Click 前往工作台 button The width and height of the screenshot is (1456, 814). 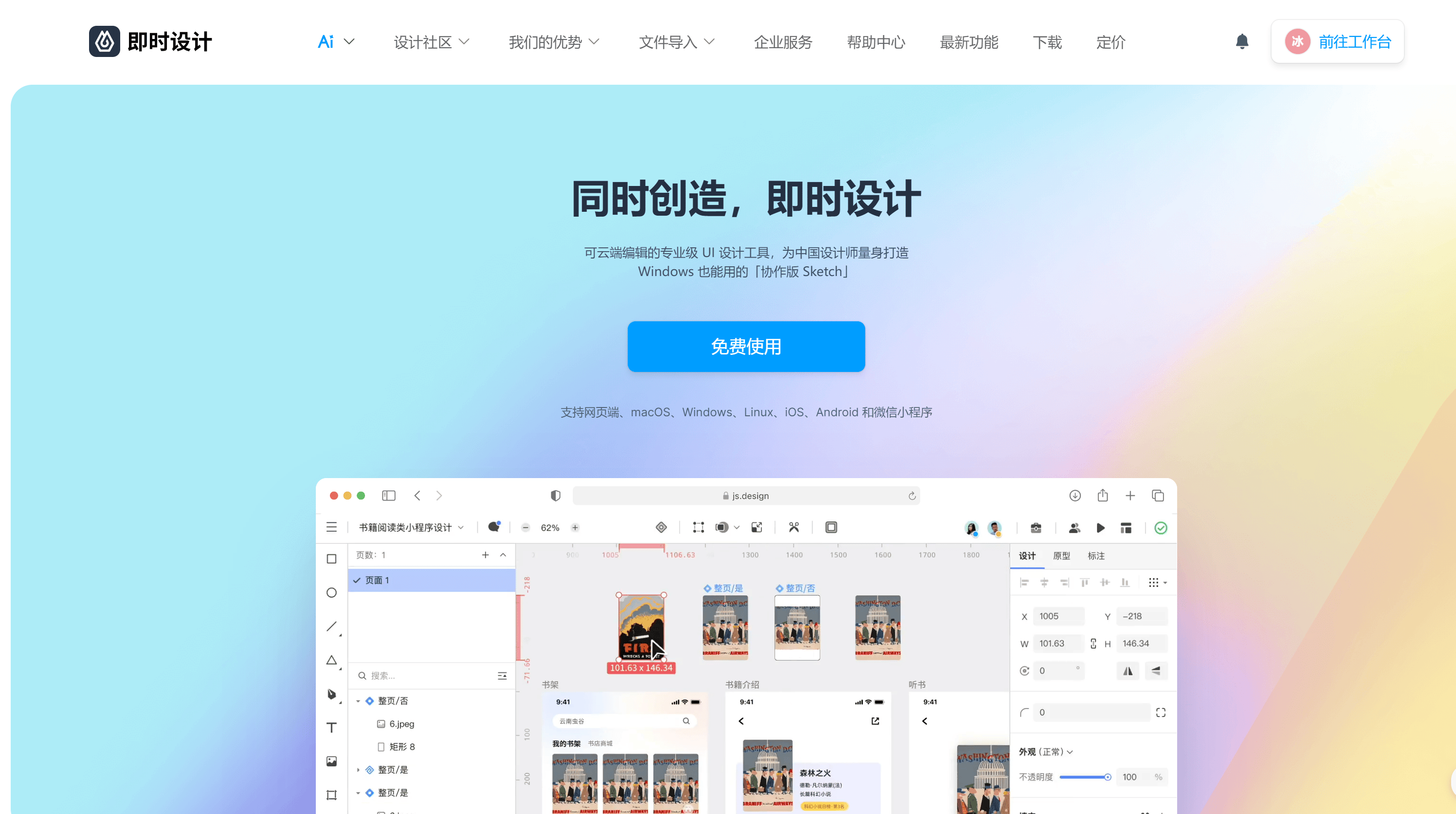coord(1337,41)
